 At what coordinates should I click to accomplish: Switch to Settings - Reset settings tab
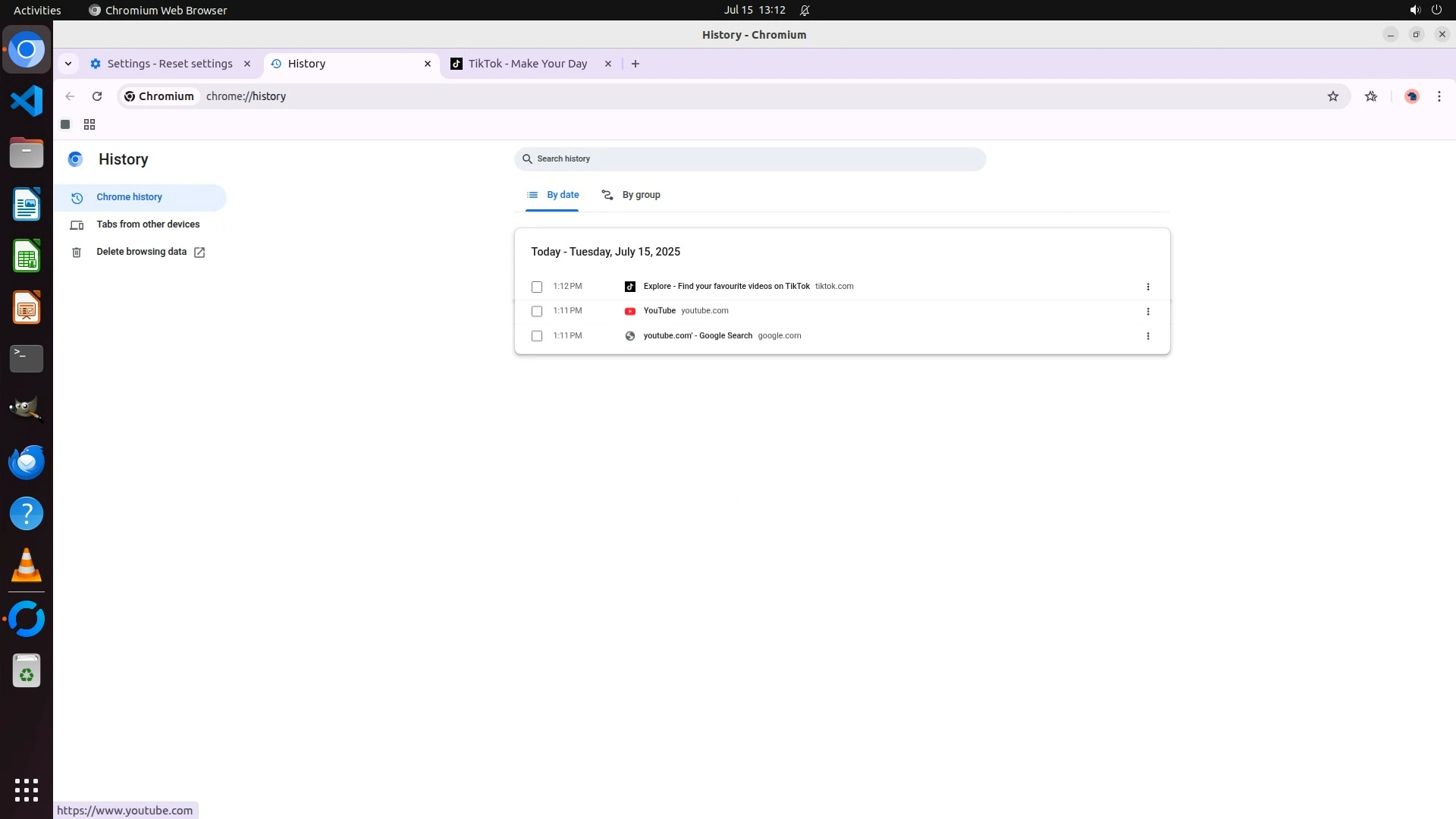tap(169, 64)
